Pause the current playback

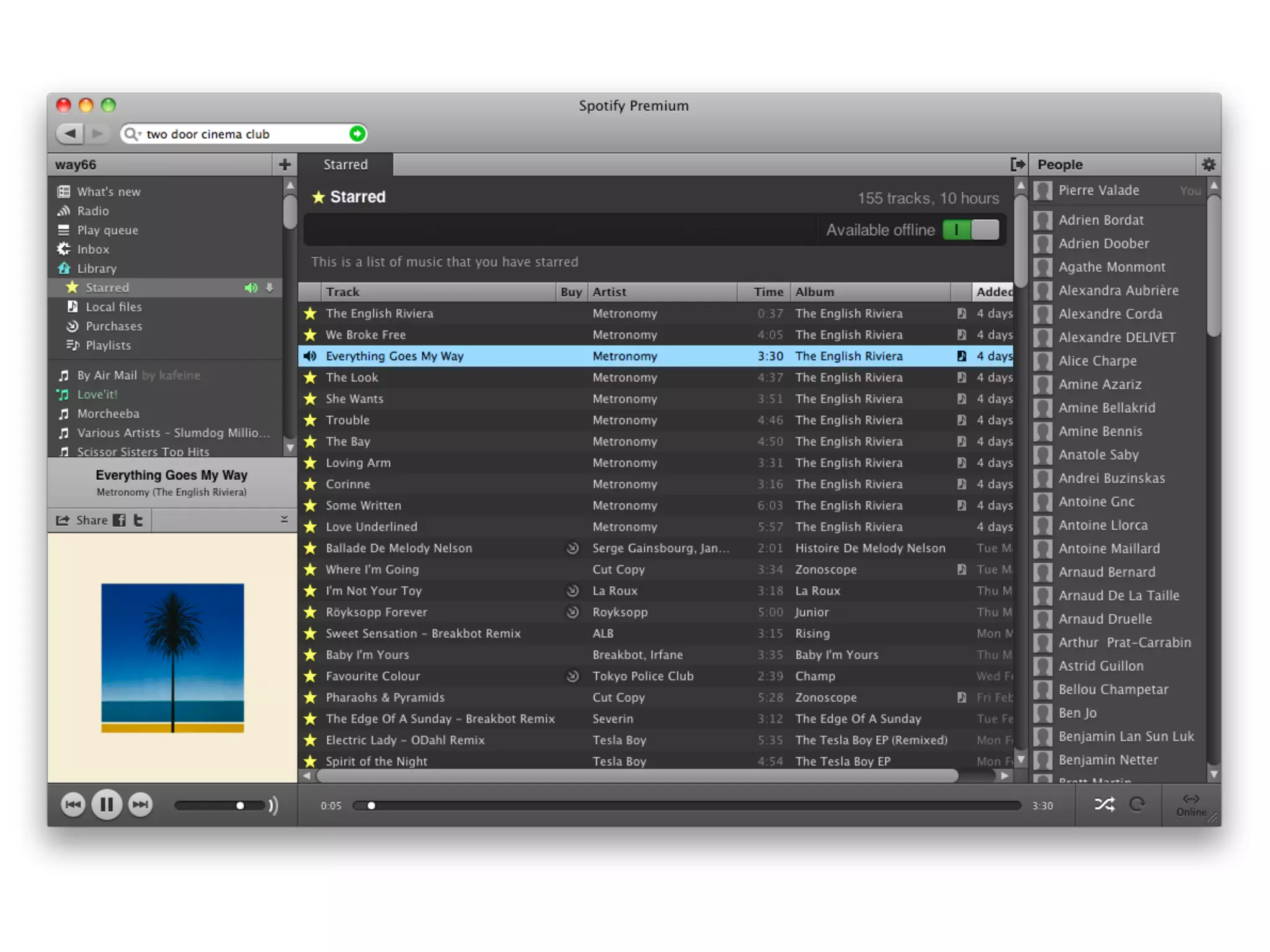(x=106, y=804)
